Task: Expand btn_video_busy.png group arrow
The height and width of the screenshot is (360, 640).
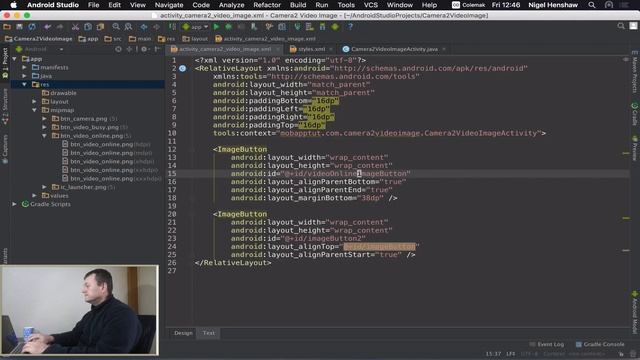Action: [x=44, y=127]
